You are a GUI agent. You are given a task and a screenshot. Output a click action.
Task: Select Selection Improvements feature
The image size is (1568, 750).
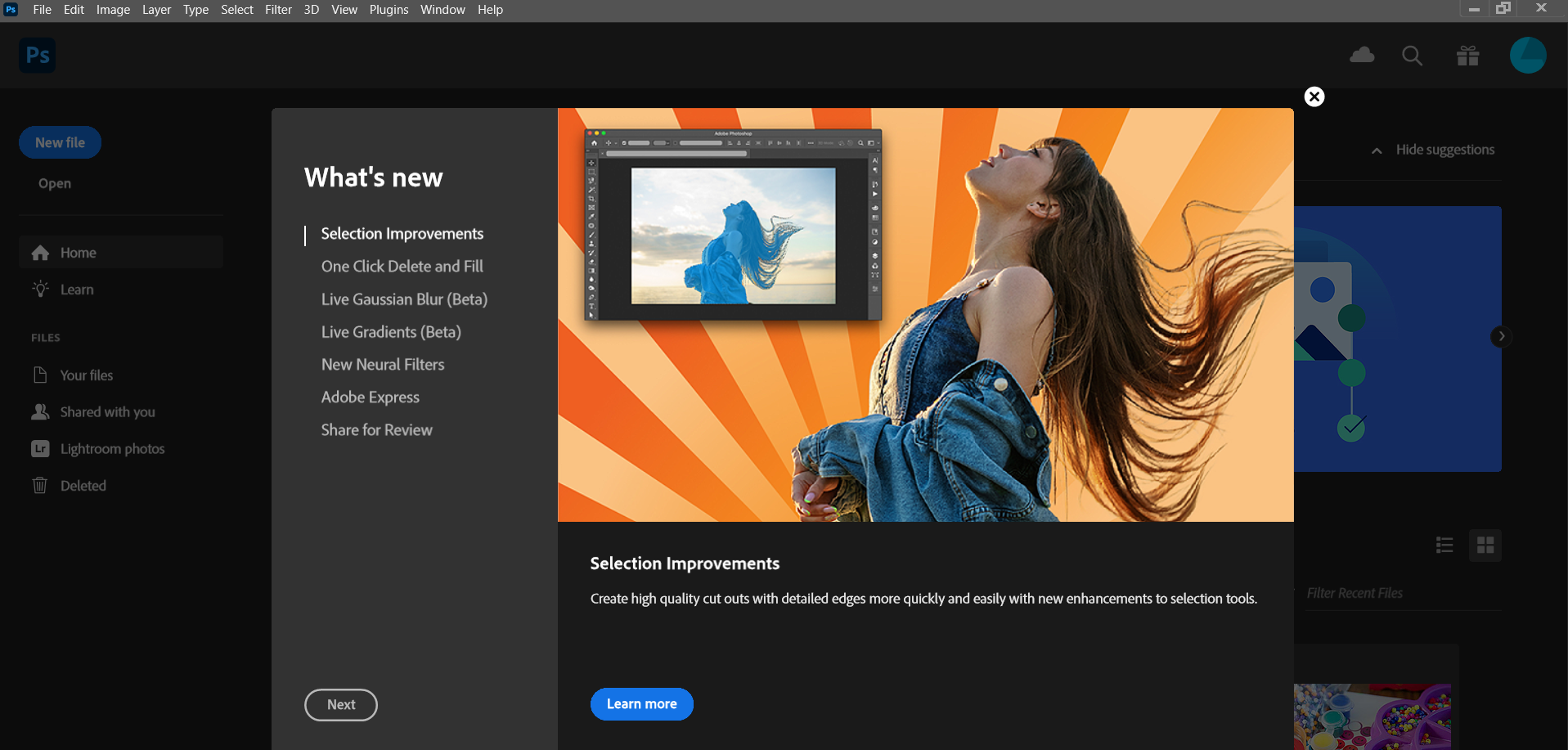tap(402, 234)
